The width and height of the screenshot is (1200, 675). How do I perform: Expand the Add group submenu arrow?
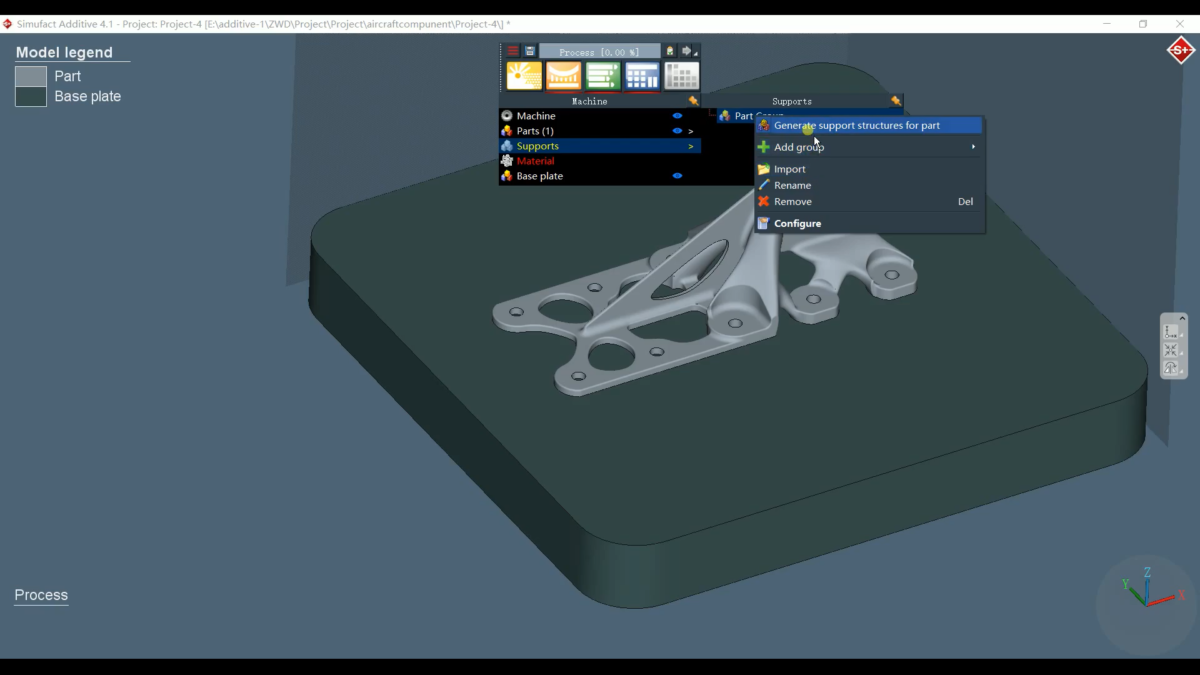[x=973, y=147]
